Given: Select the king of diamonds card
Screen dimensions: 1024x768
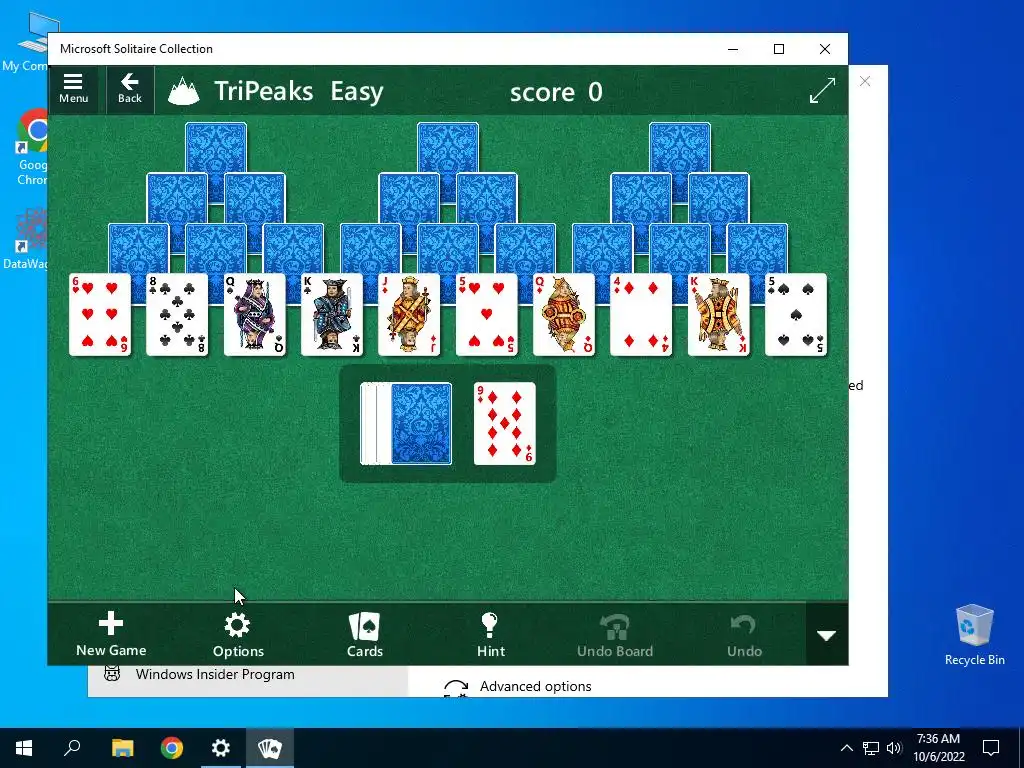Looking at the screenshot, I should [718, 315].
